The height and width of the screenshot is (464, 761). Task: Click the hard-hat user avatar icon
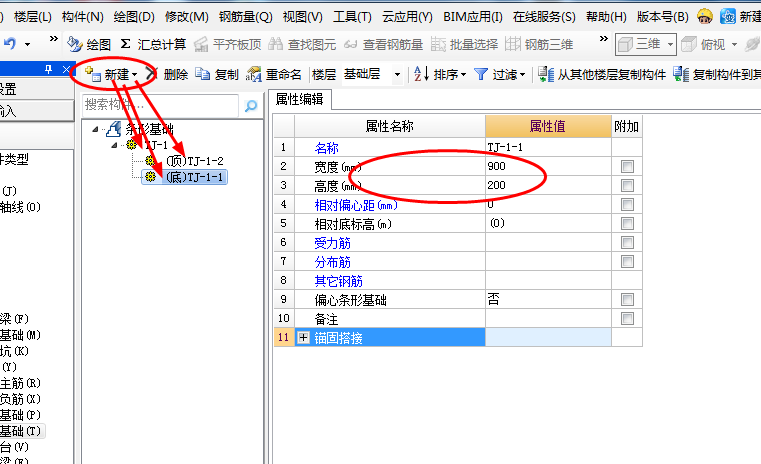(705, 17)
